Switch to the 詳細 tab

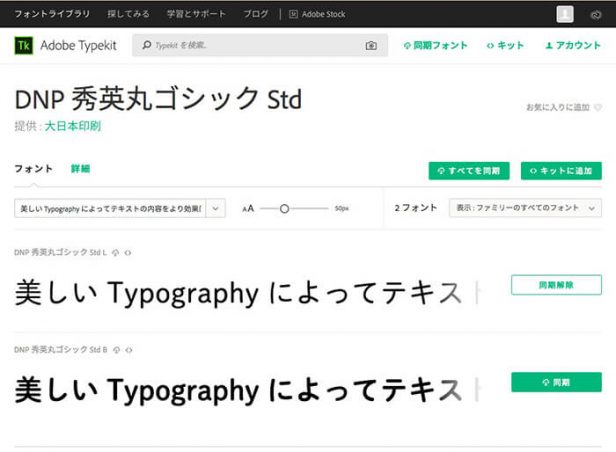click(x=81, y=169)
